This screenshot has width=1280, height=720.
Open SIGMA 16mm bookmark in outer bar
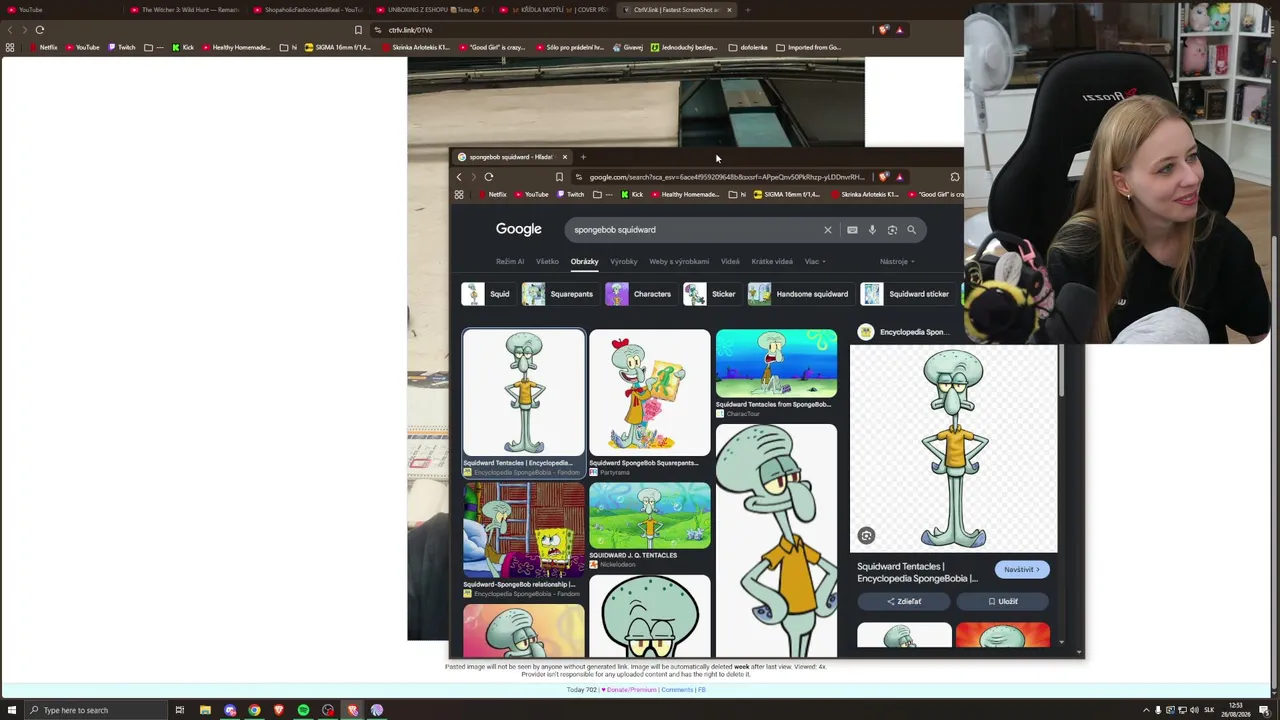point(338,47)
